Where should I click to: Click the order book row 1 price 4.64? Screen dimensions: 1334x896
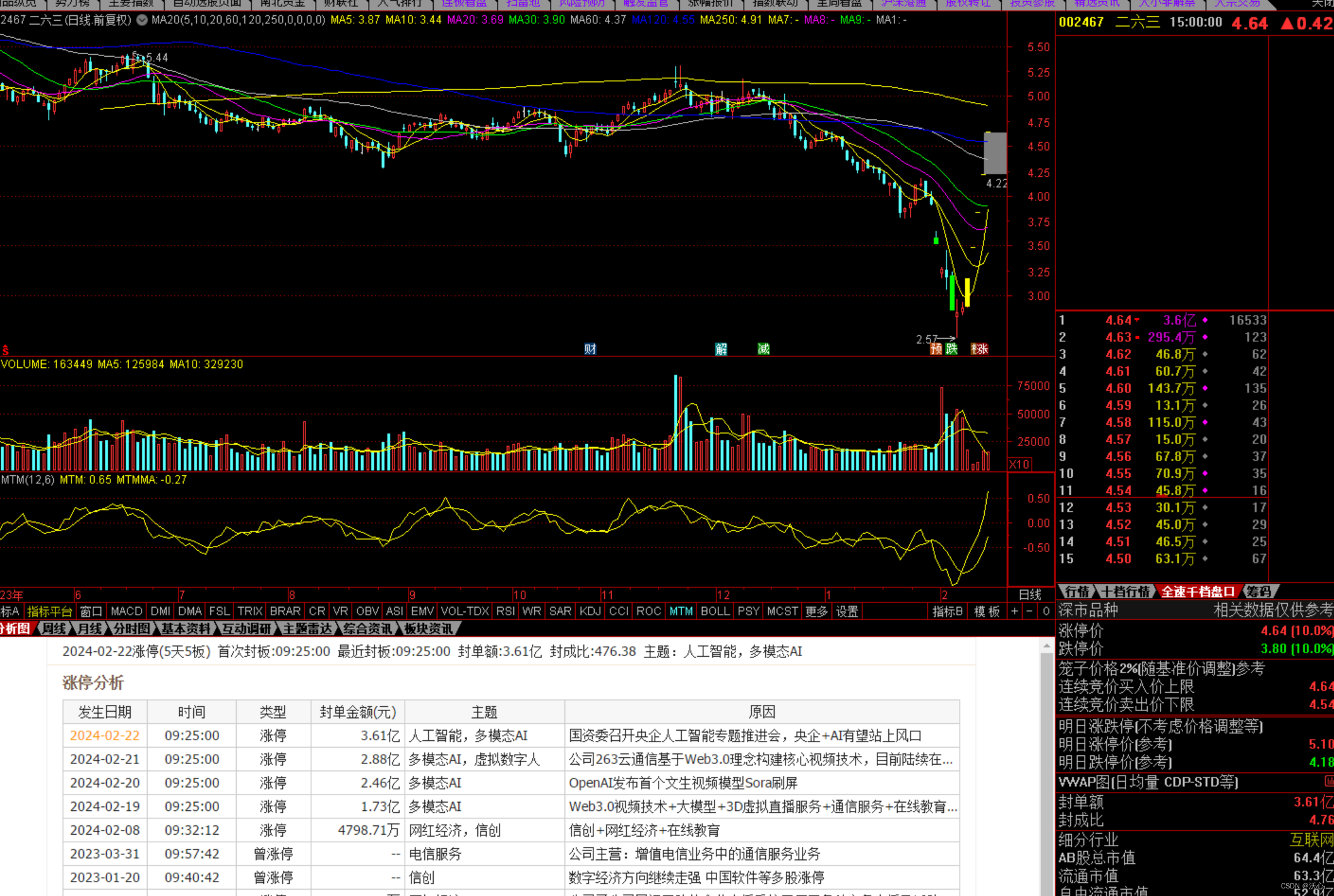tap(1118, 321)
